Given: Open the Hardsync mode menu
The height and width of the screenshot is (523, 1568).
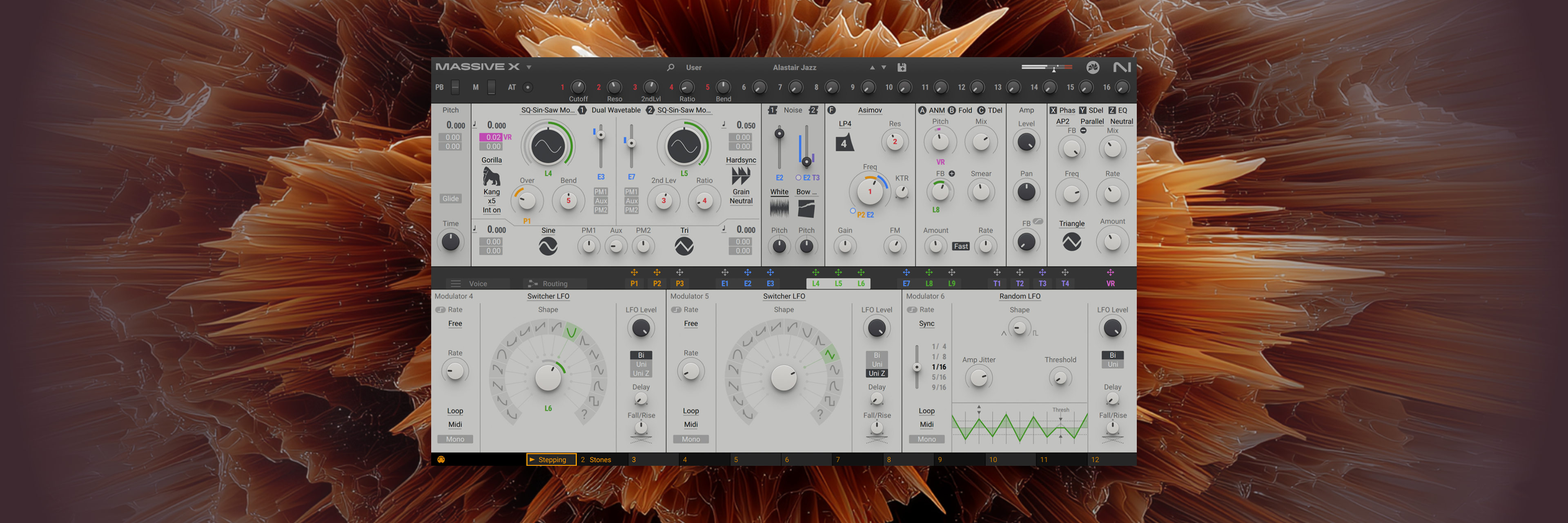Looking at the screenshot, I should pyautogui.click(x=741, y=160).
